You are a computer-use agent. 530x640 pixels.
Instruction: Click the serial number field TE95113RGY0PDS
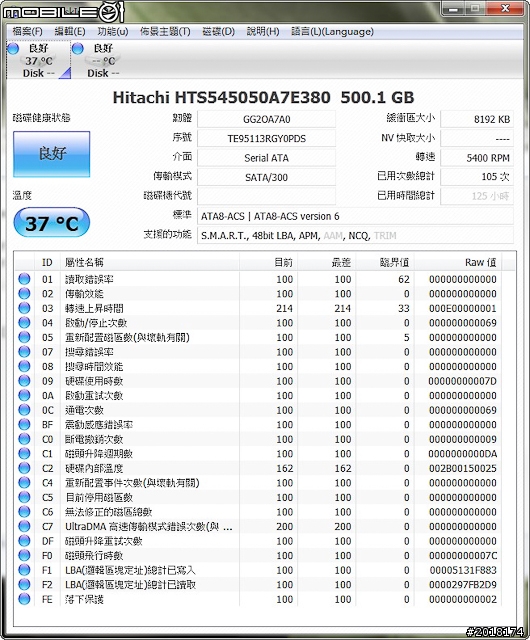coord(266,138)
